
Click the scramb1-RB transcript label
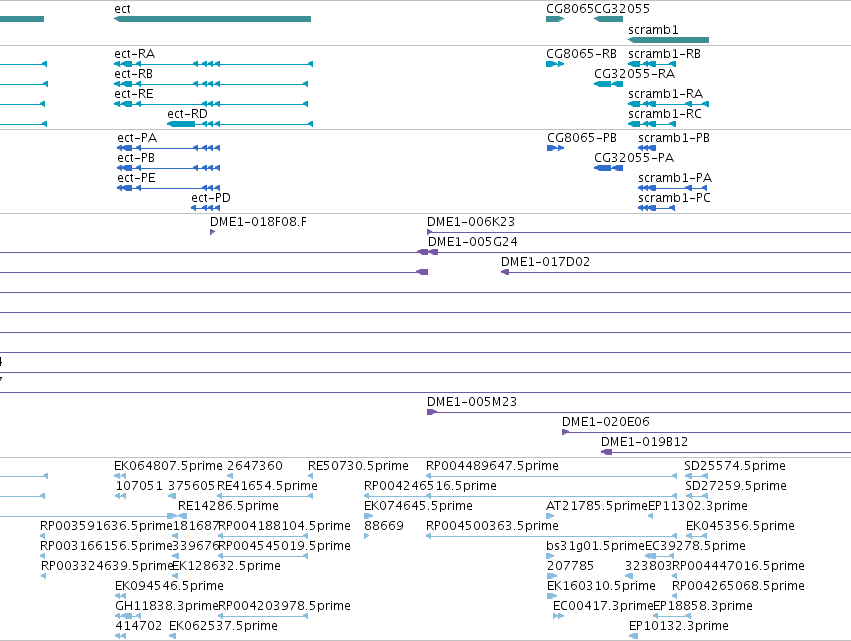pyautogui.click(x=664, y=54)
